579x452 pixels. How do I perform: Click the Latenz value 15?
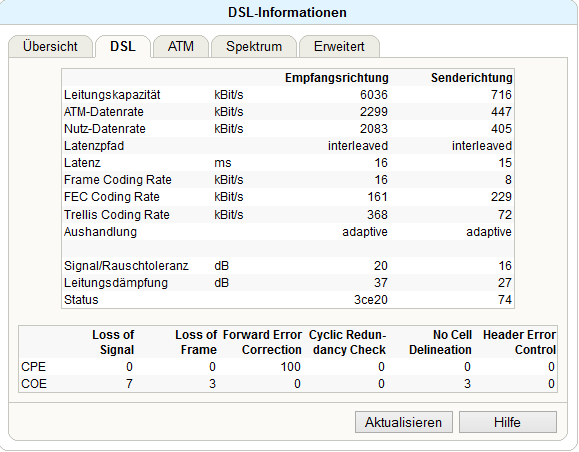[505, 163]
